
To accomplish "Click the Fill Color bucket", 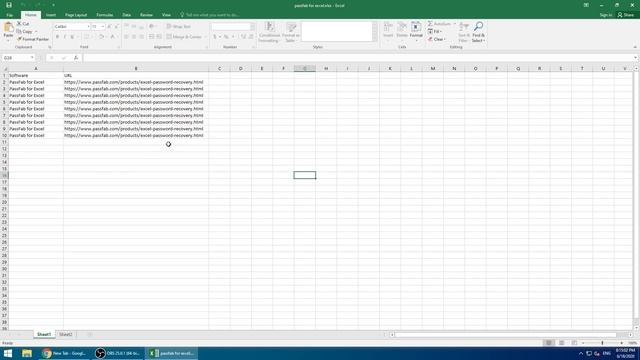I will 101,37.
